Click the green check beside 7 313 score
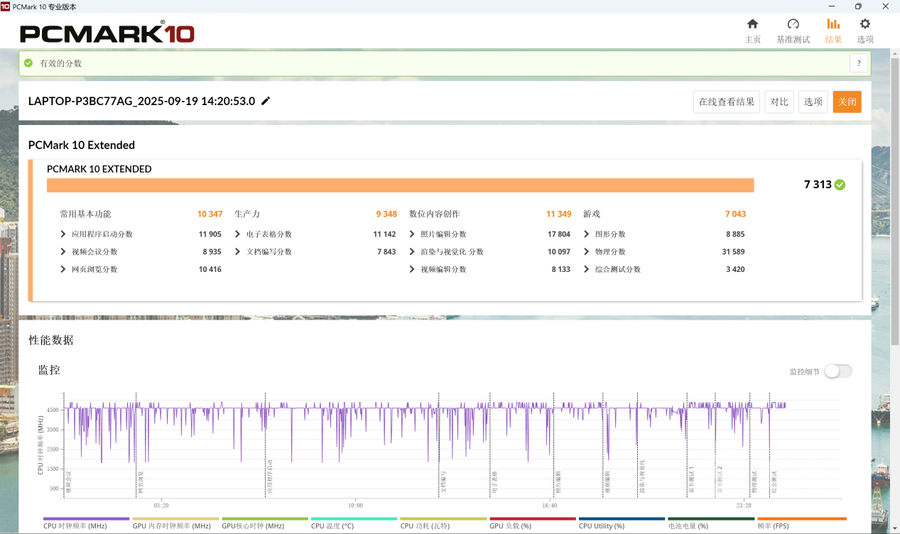This screenshot has height=534, width=900. [840, 185]
